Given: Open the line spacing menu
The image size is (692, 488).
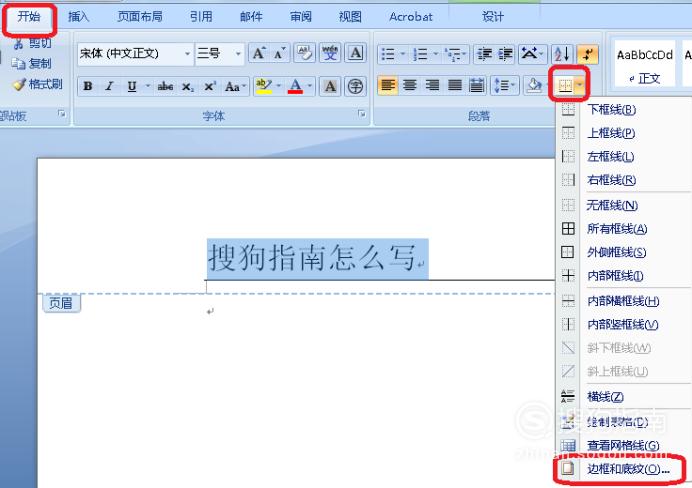Looking at the screenshot, I should (x=504, y=85).
